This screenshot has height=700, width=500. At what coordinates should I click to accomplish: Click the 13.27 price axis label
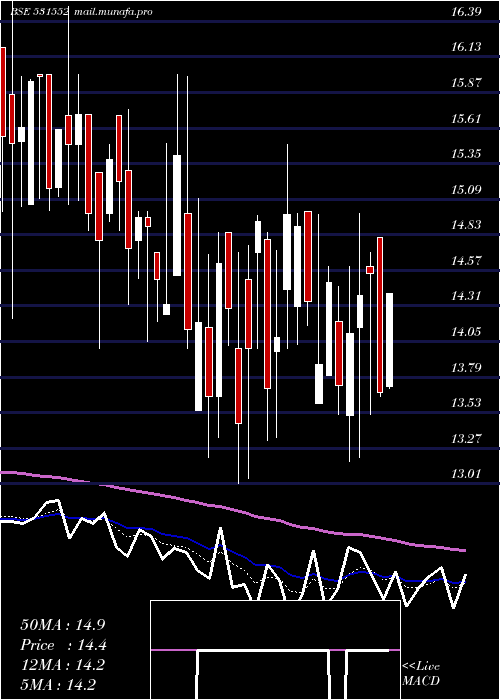click(x=466, y=438)
